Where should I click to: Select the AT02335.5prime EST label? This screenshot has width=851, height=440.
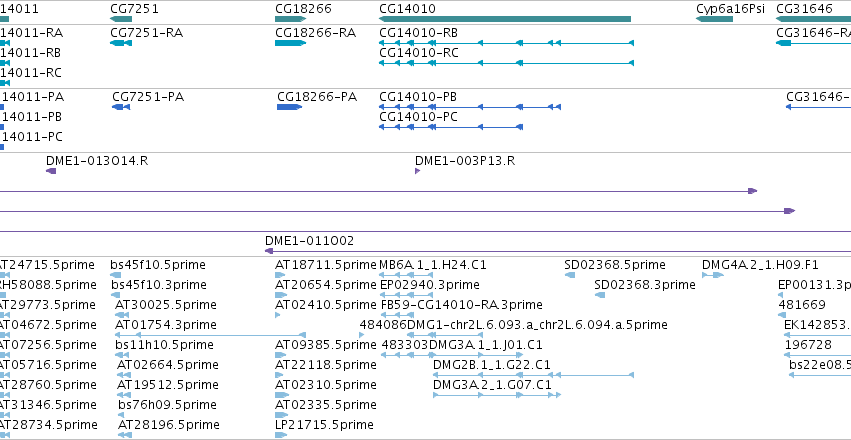coord(326,405)
